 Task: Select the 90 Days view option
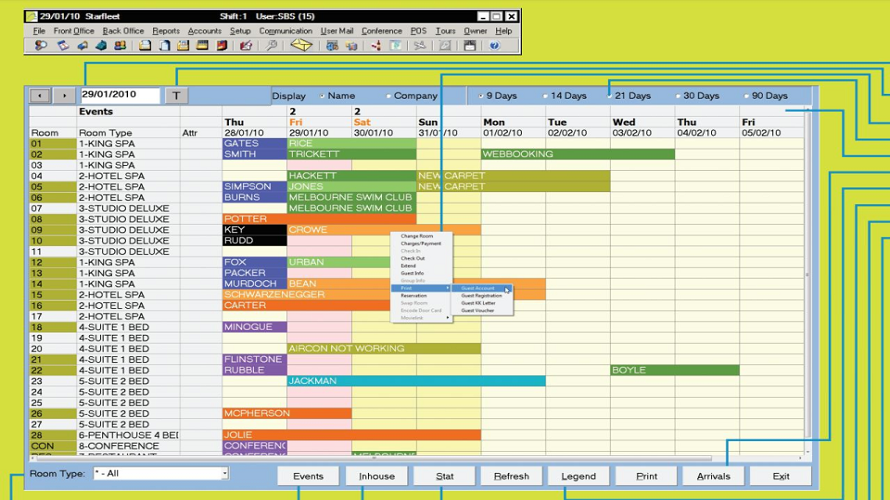click(x=746, y=96)
